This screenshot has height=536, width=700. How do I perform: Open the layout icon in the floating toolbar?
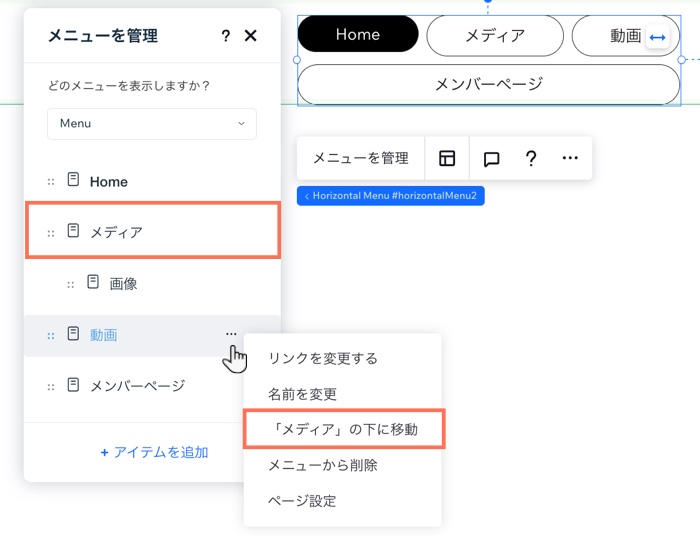pyautogui.click(x=447, y=158)
